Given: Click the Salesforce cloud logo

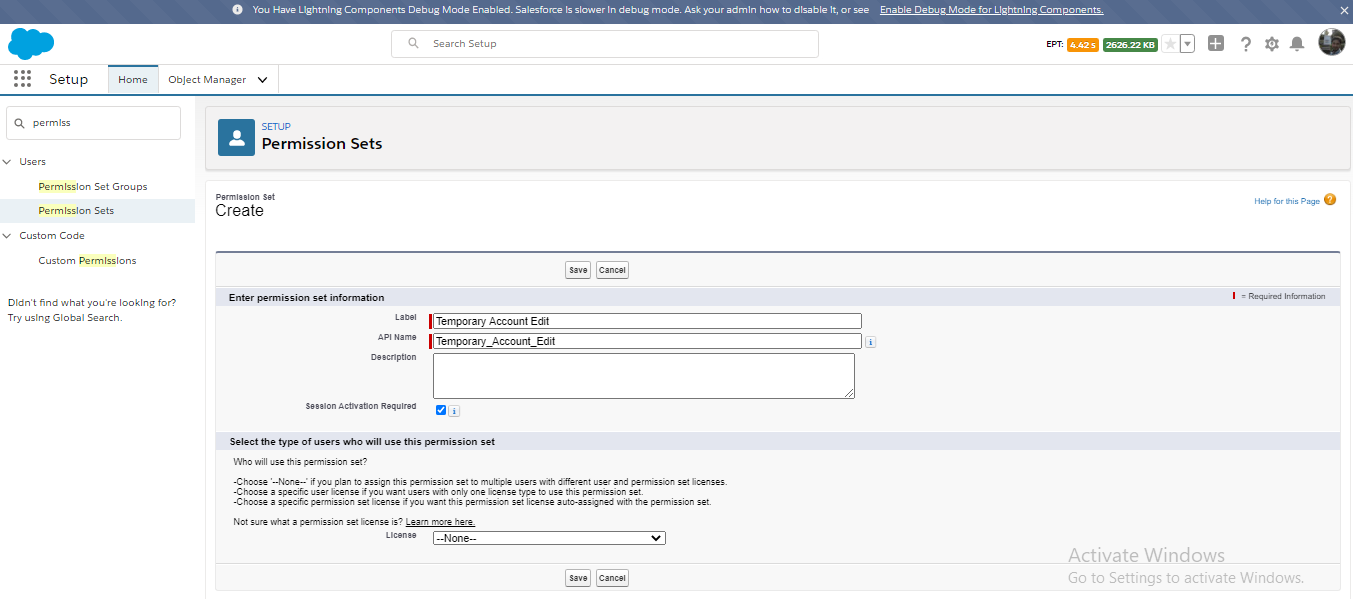Looking at the screenshot, I should [x=31, y=44].
